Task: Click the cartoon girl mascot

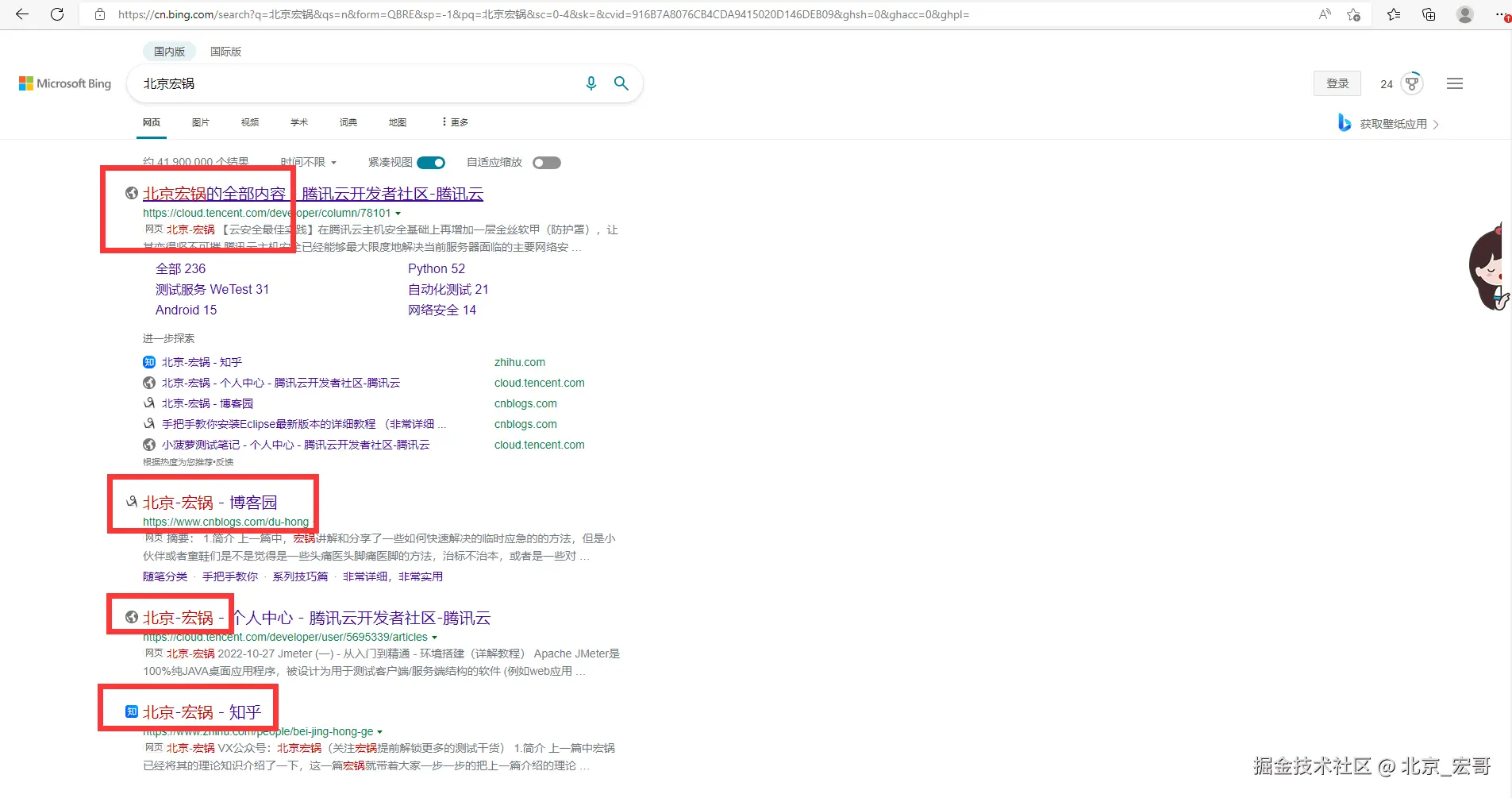Action: pyautogui.click(x=1490, y=266)
